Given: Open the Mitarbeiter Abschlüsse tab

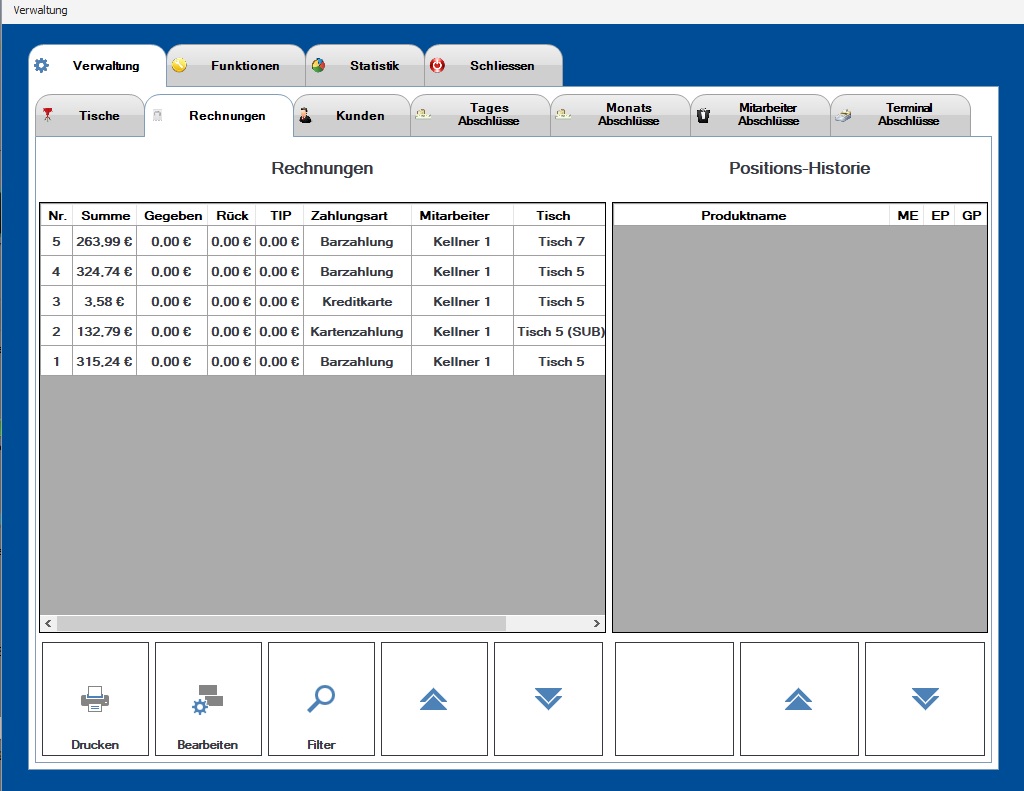Looking at the screenshot, I should (x=760, y=115).
